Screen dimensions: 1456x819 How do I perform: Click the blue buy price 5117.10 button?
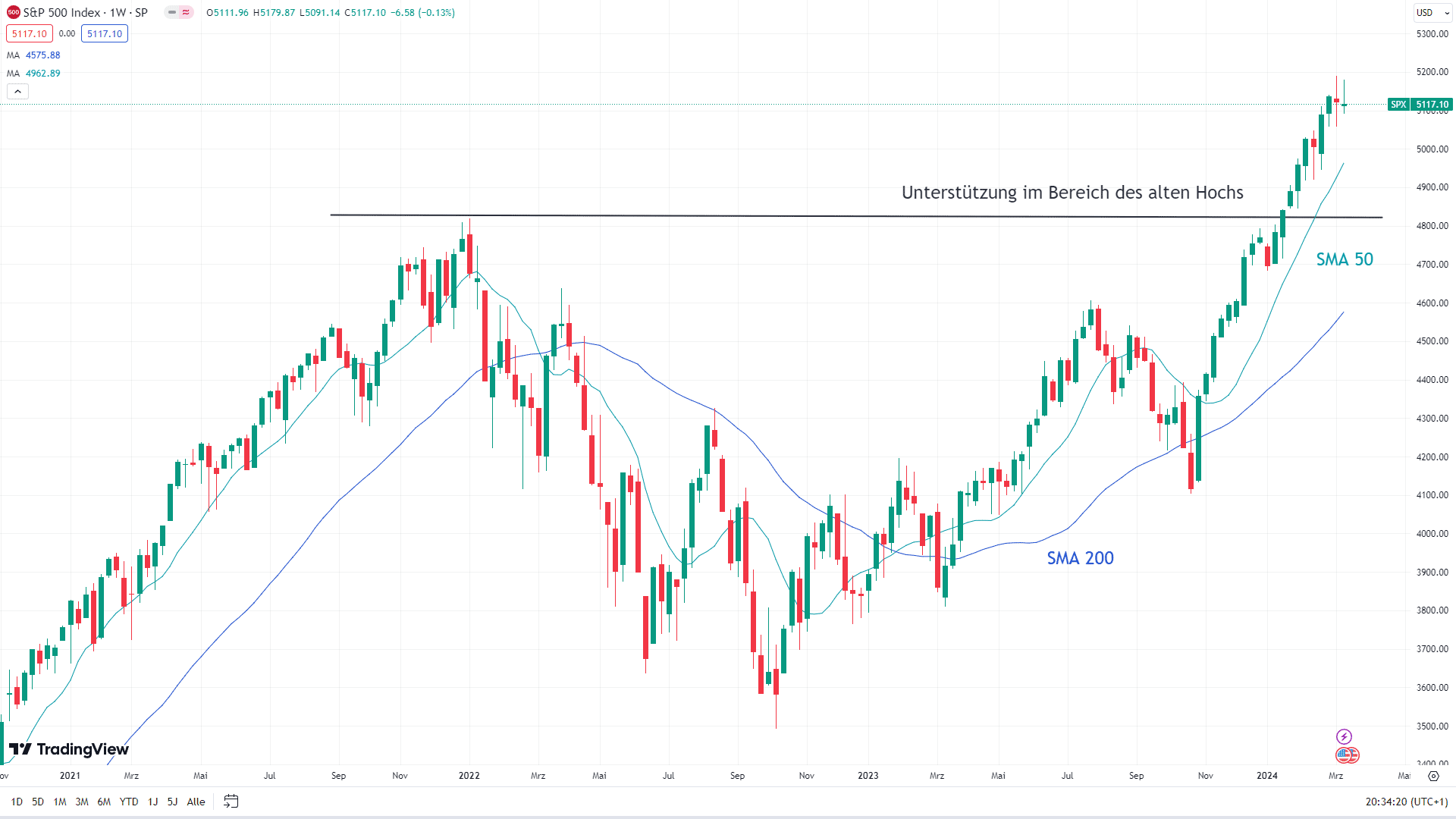[105, 33]
